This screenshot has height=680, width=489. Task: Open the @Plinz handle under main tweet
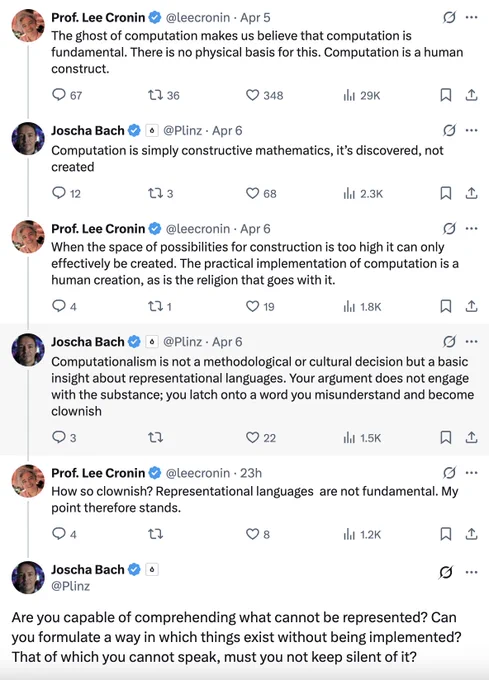coord(70,586)
